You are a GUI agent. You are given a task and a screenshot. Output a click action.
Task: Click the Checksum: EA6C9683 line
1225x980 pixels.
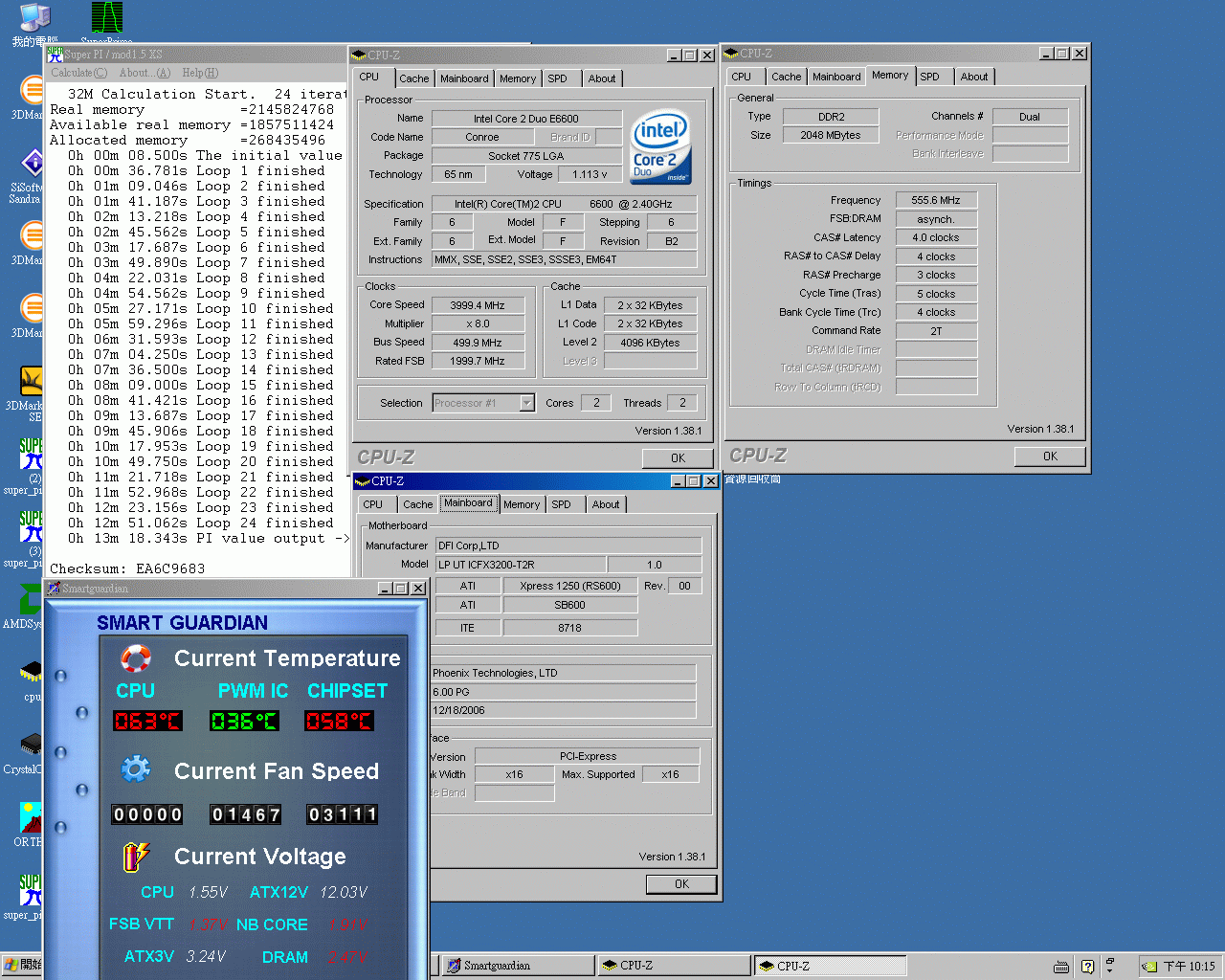tap(127, 568)
